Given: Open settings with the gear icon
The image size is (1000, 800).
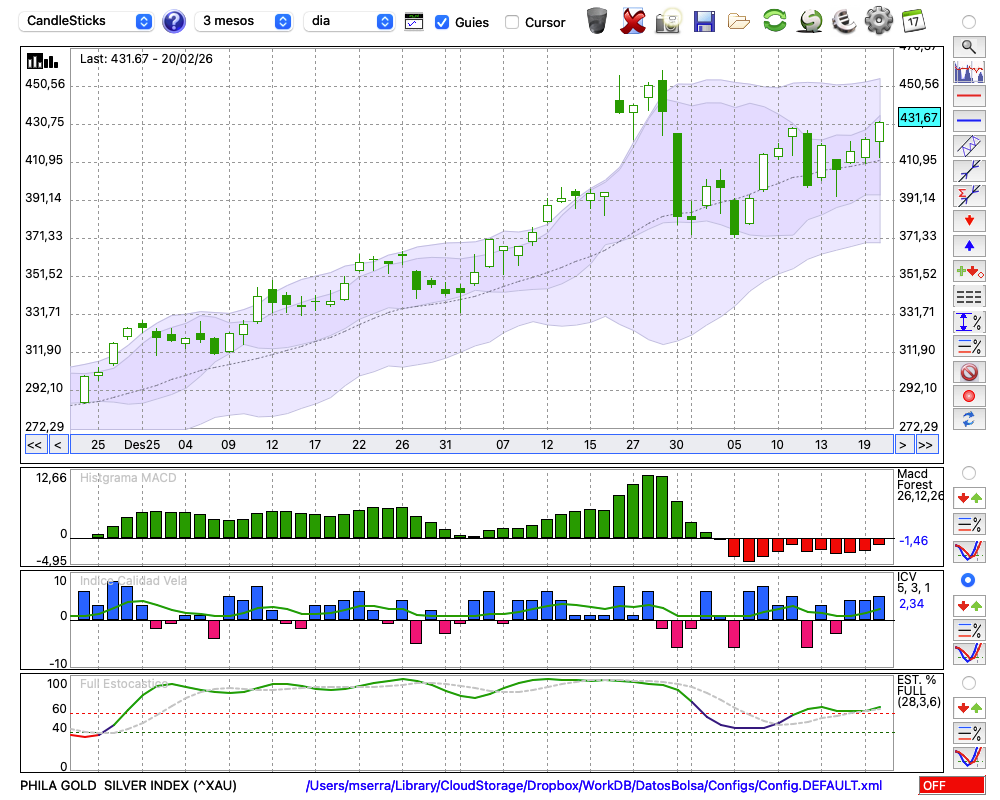Looking at the screenshot, I should 878,20.
